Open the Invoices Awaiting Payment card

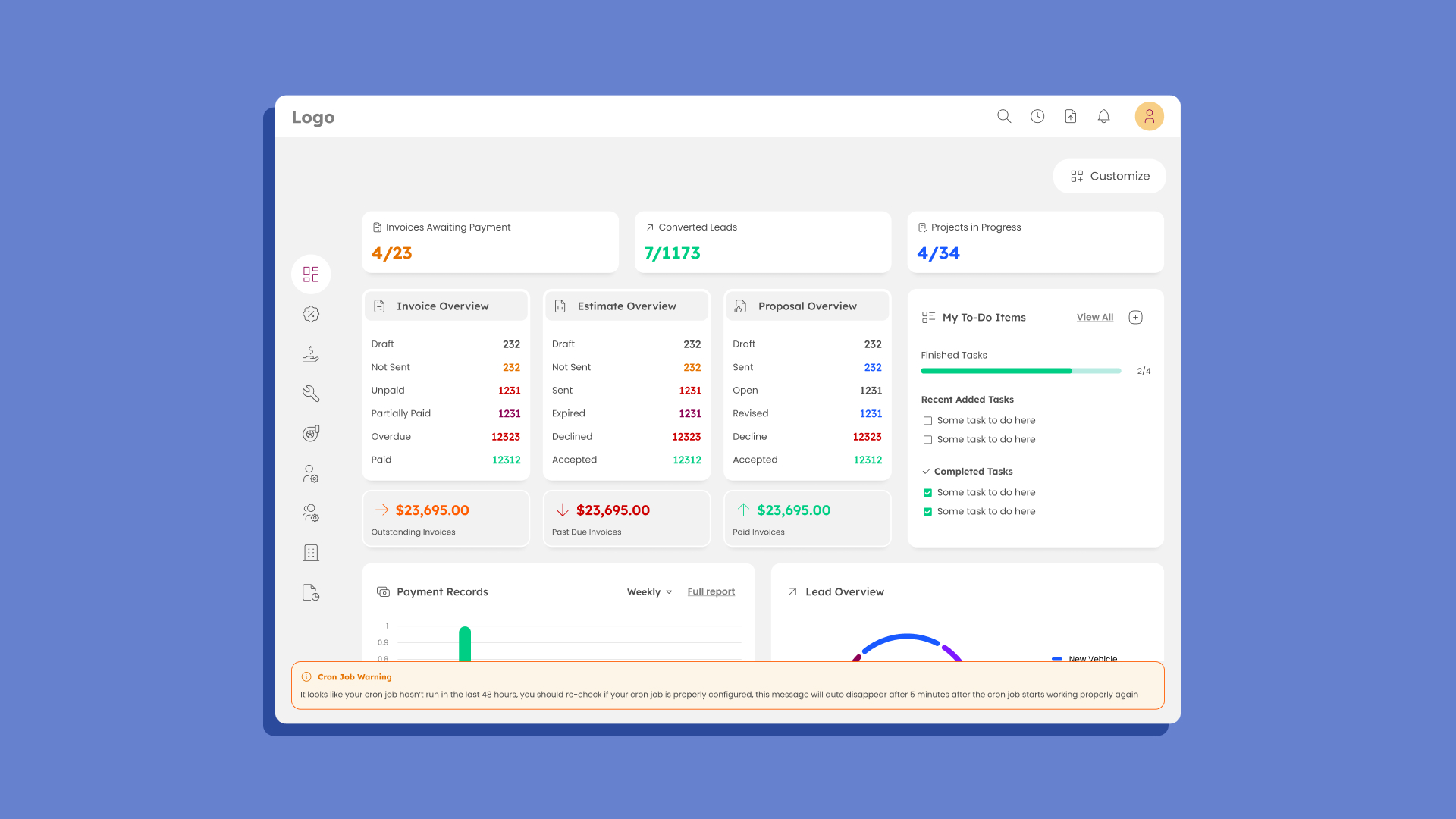click(x=491, y=242)
